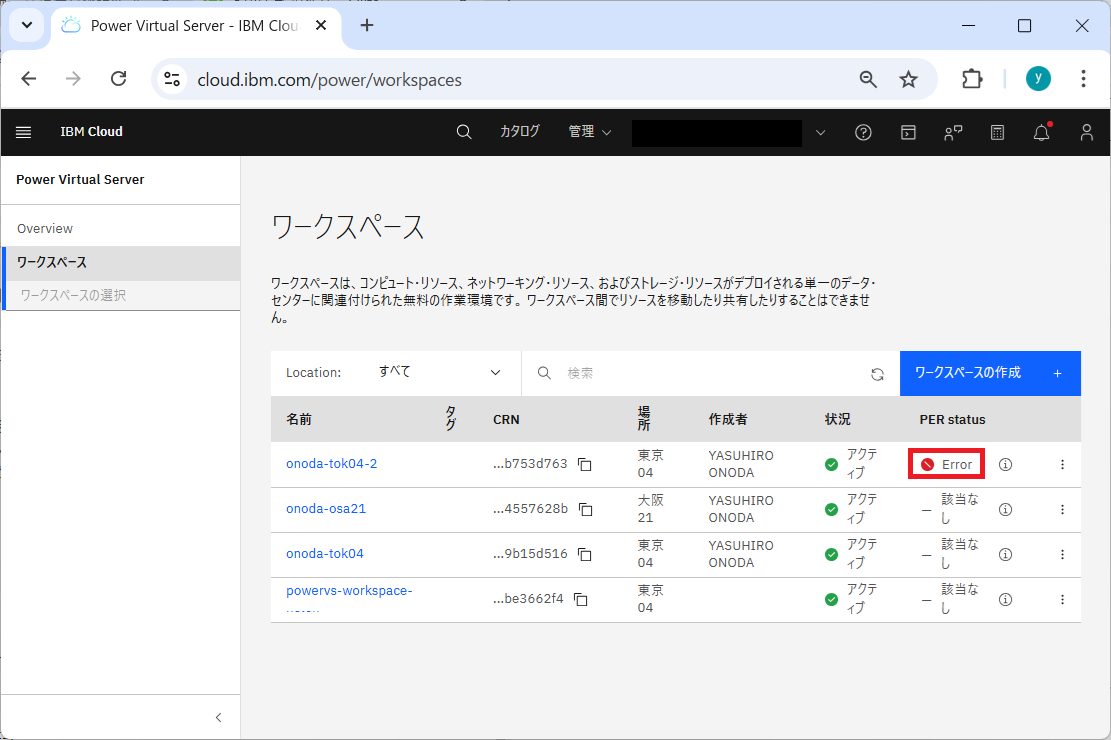Open the IBM Cloud hamburger navigation menu
Image resolution: width=1111 pixels, height=740 pixels.
tap(23, 133)
